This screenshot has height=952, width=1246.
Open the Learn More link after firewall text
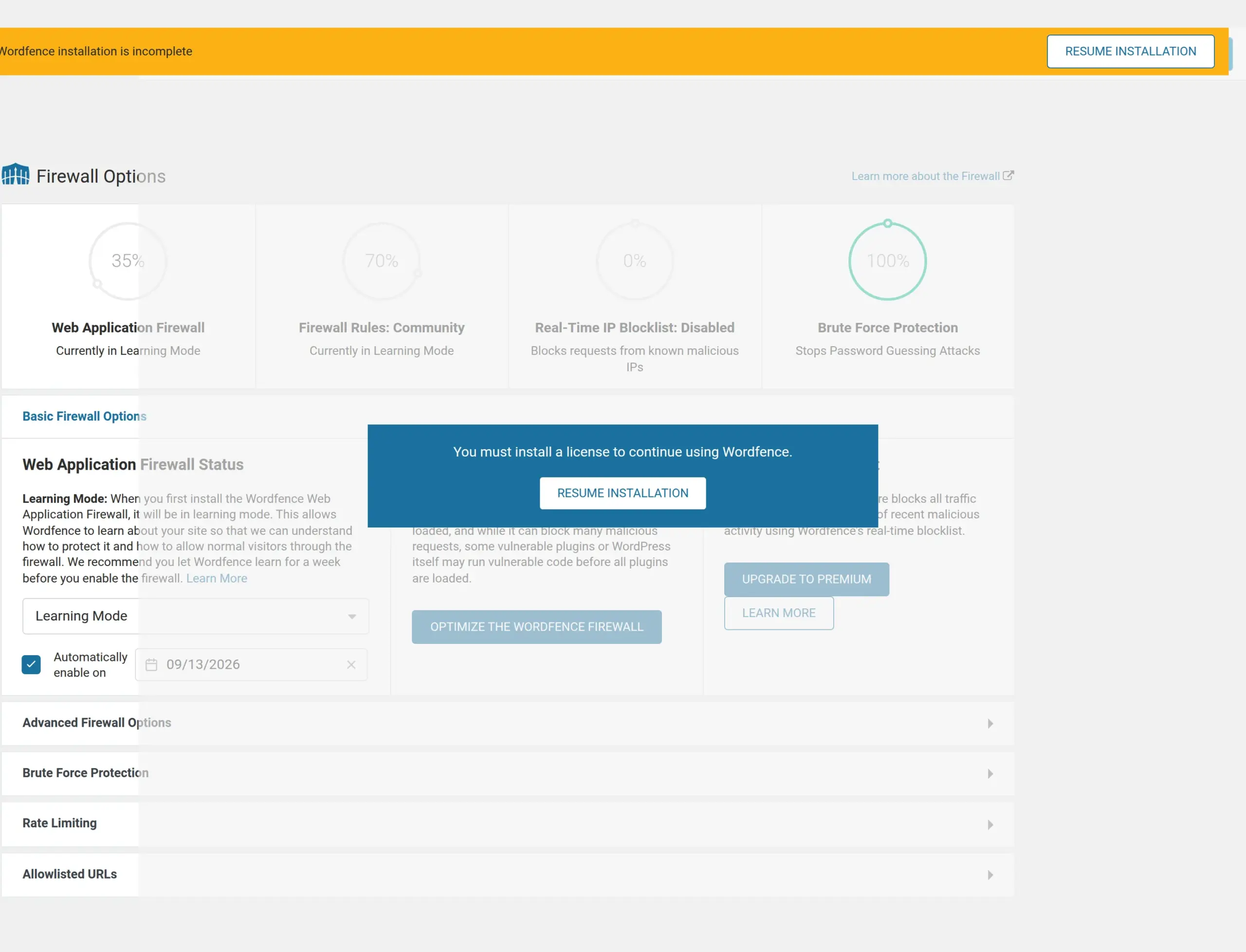point(217,579)
